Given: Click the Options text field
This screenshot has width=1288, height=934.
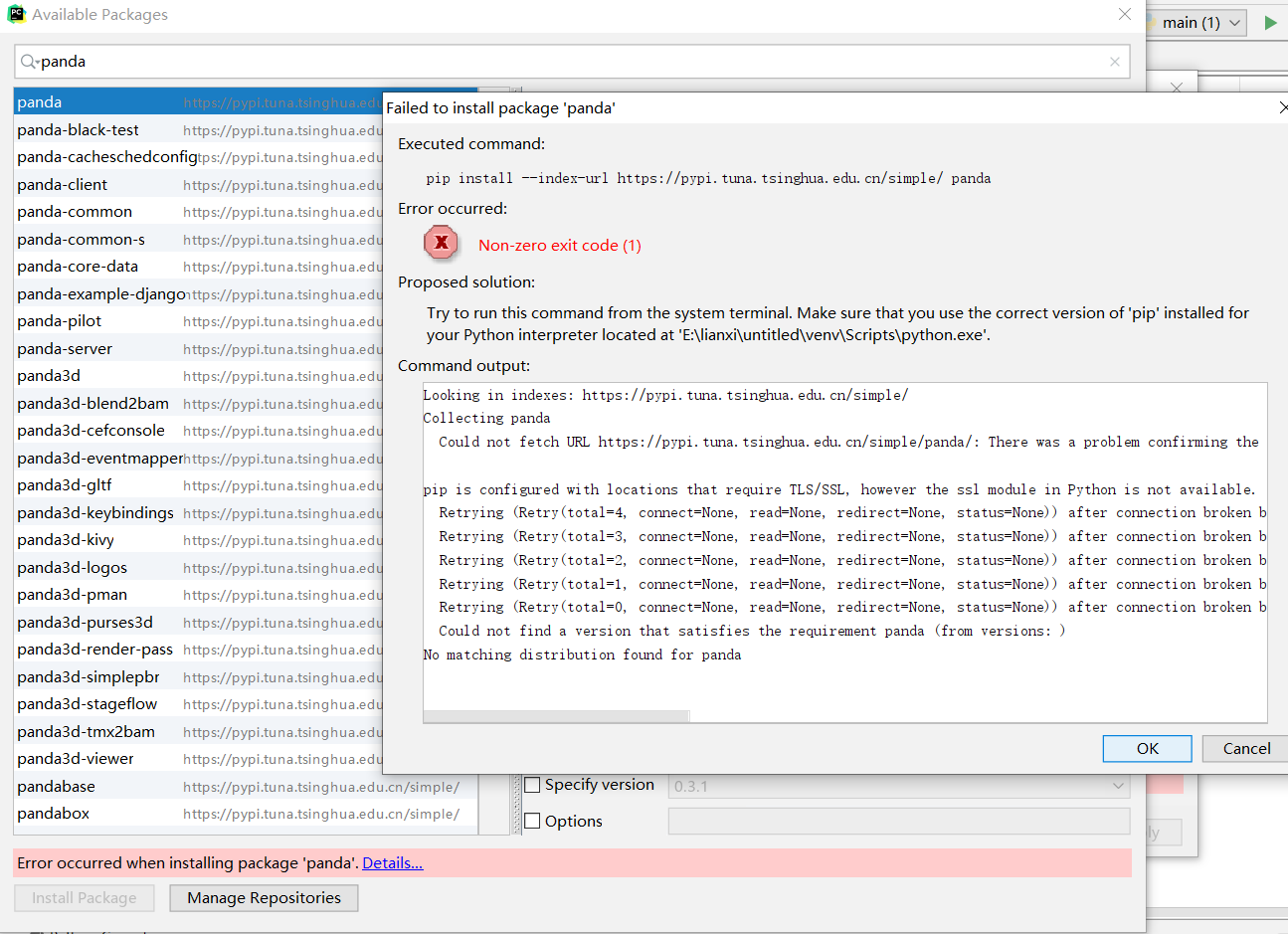Looking at the screenshot, I should tap(899, 821).
